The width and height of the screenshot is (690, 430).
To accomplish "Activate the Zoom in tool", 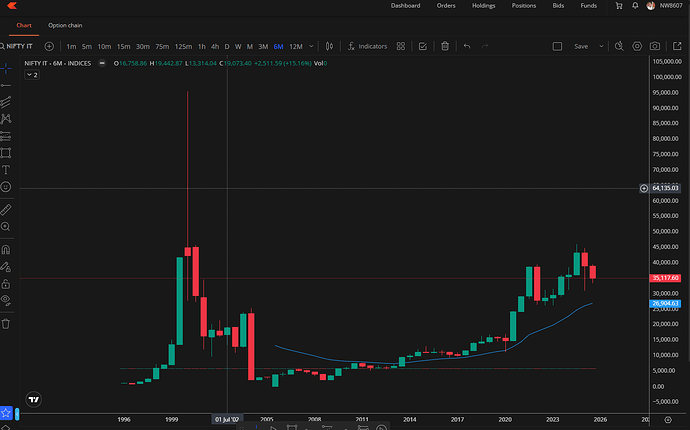I will [x=6, y=229].
